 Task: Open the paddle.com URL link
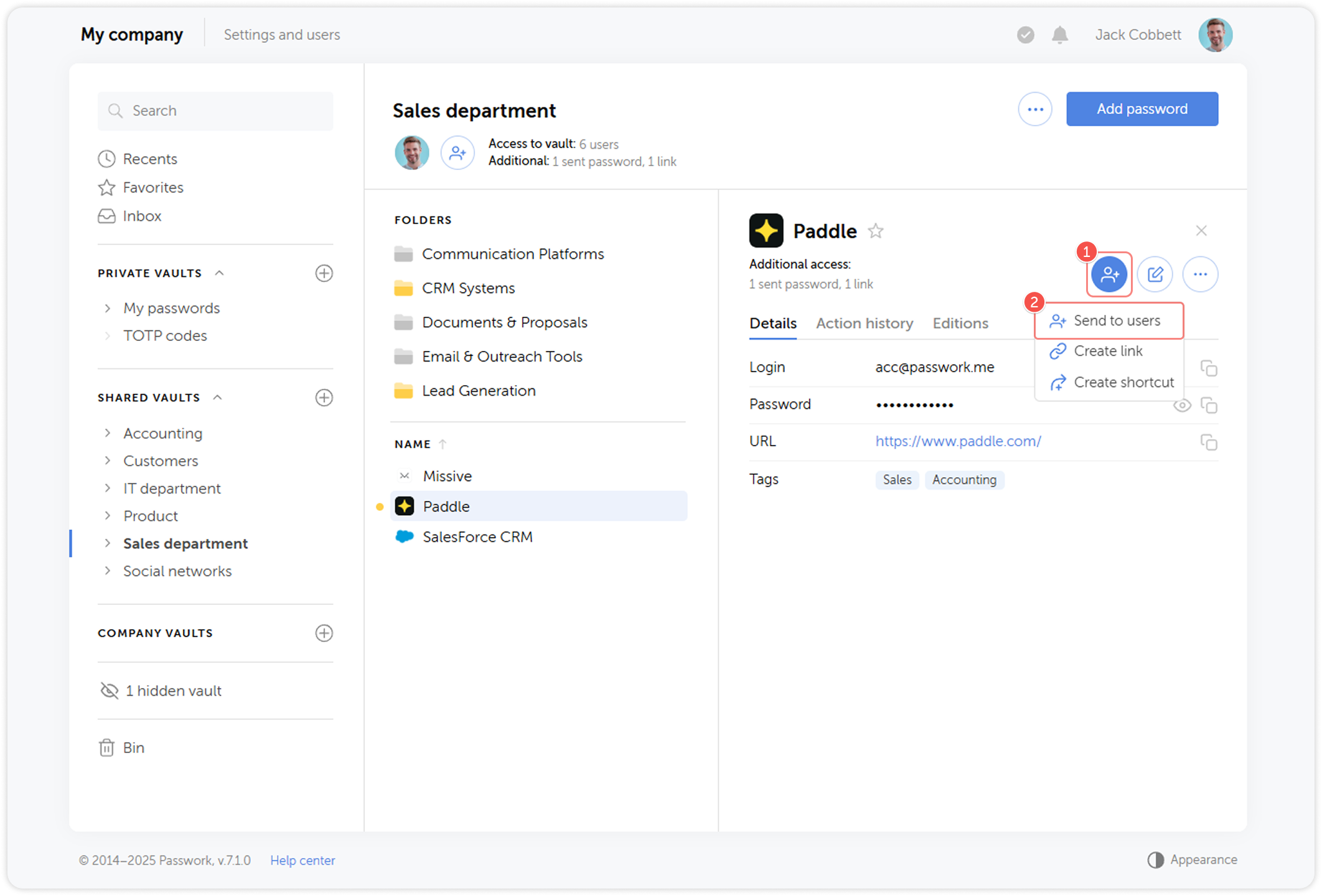pyautogui.click(x=958, y=441)
